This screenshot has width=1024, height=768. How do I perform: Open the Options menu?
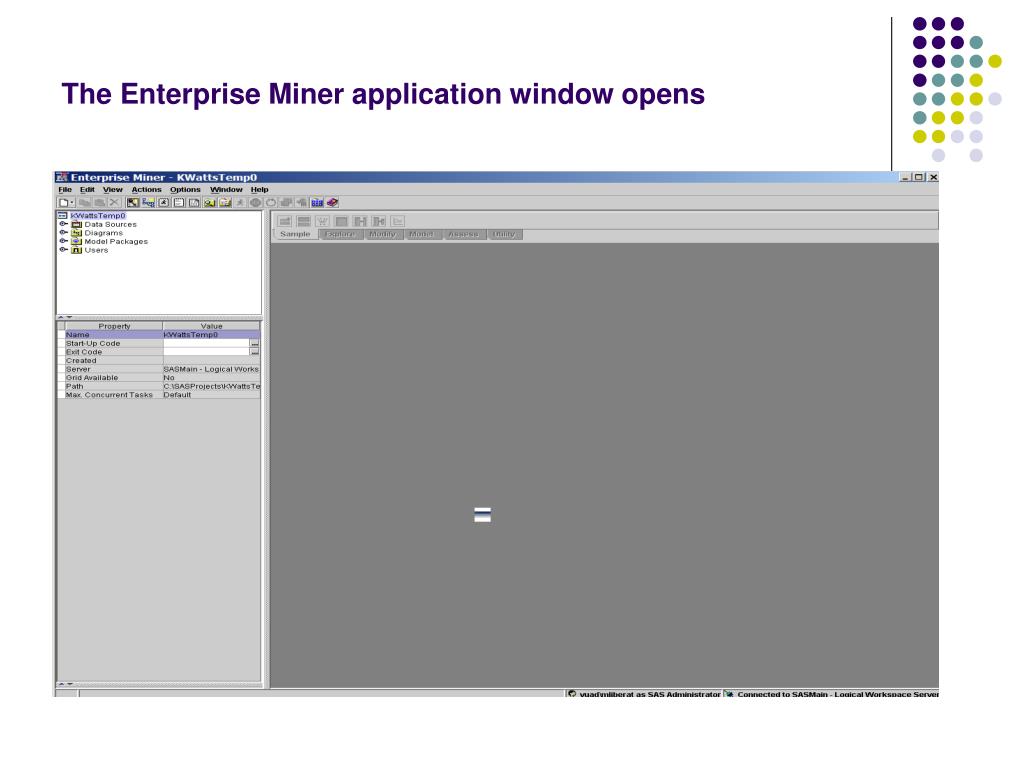[x=185, y=189]
